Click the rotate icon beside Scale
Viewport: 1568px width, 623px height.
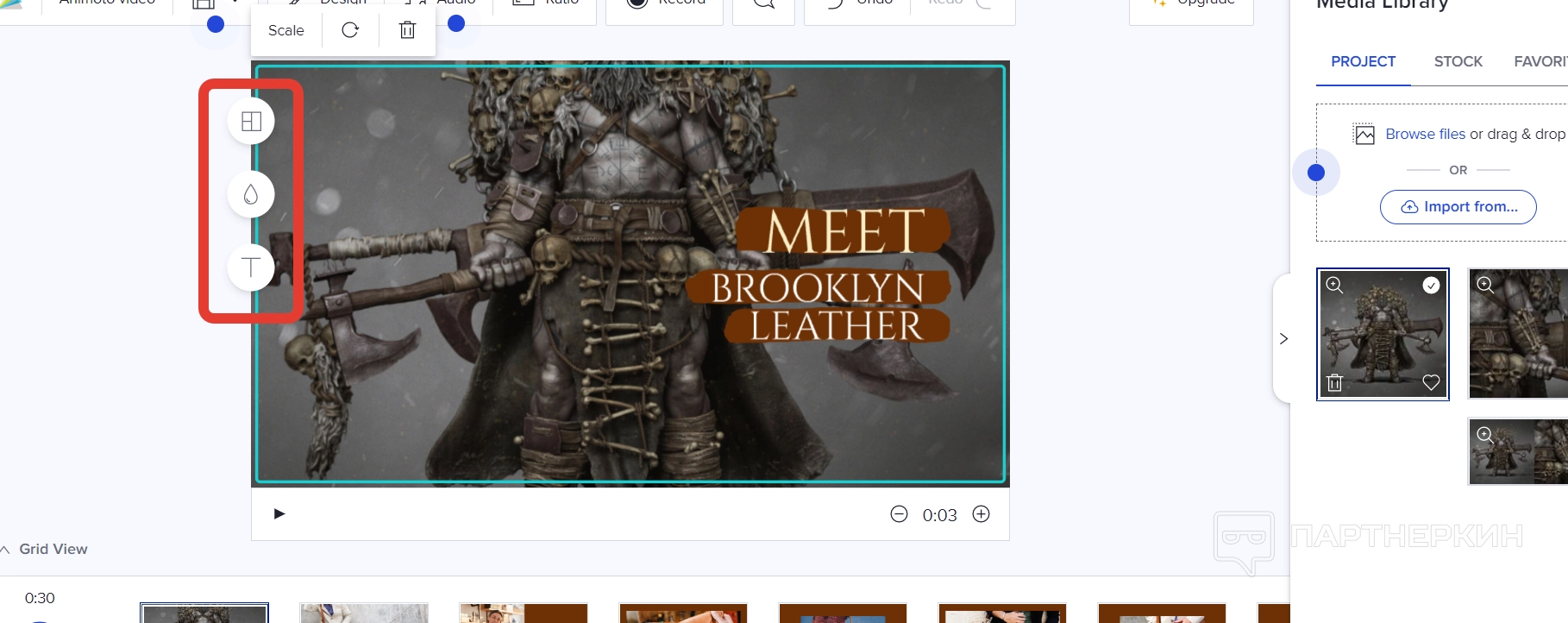tap(350, 30)
